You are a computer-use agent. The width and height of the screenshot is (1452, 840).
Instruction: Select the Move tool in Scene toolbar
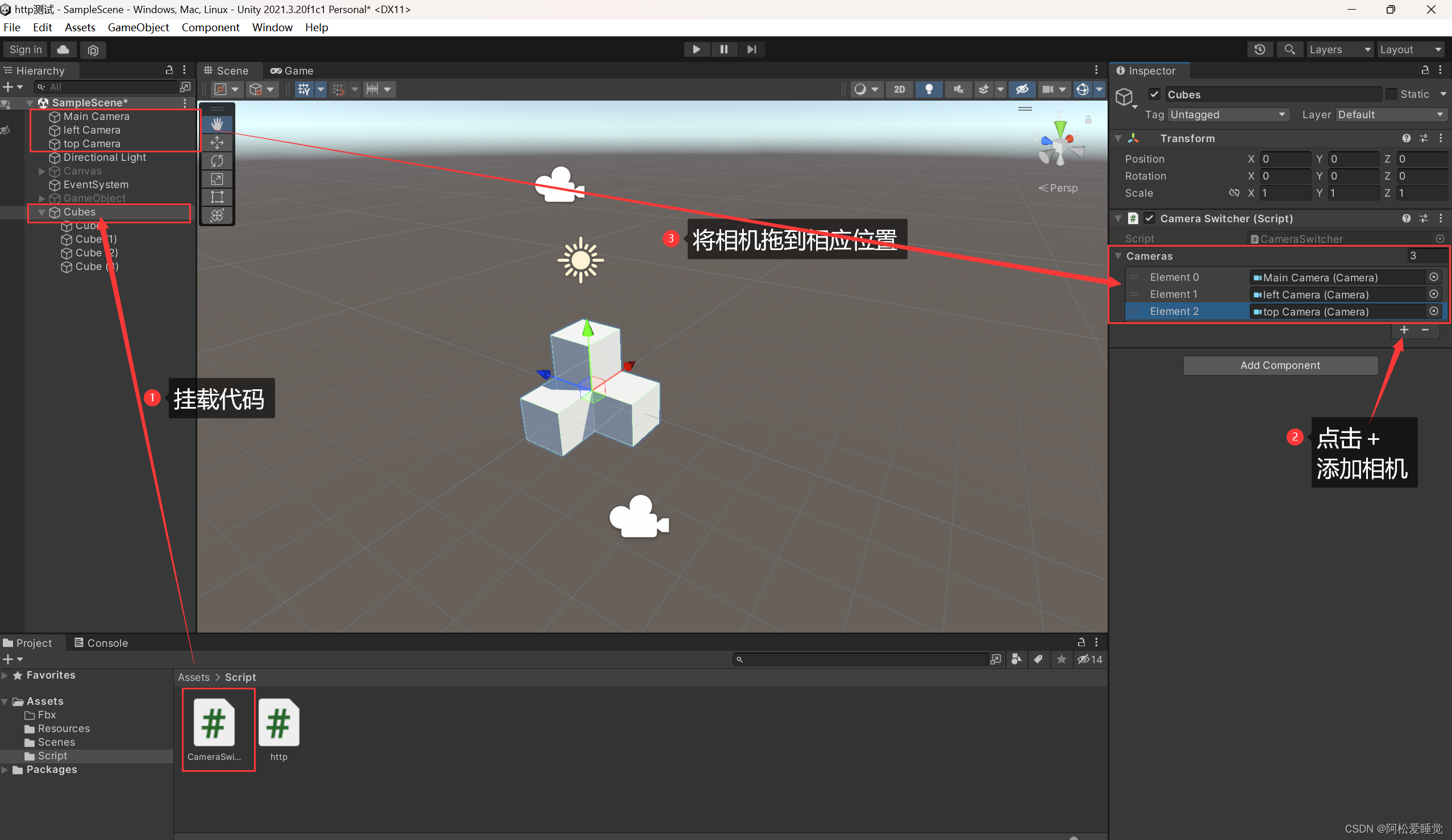tap(217, 142)
